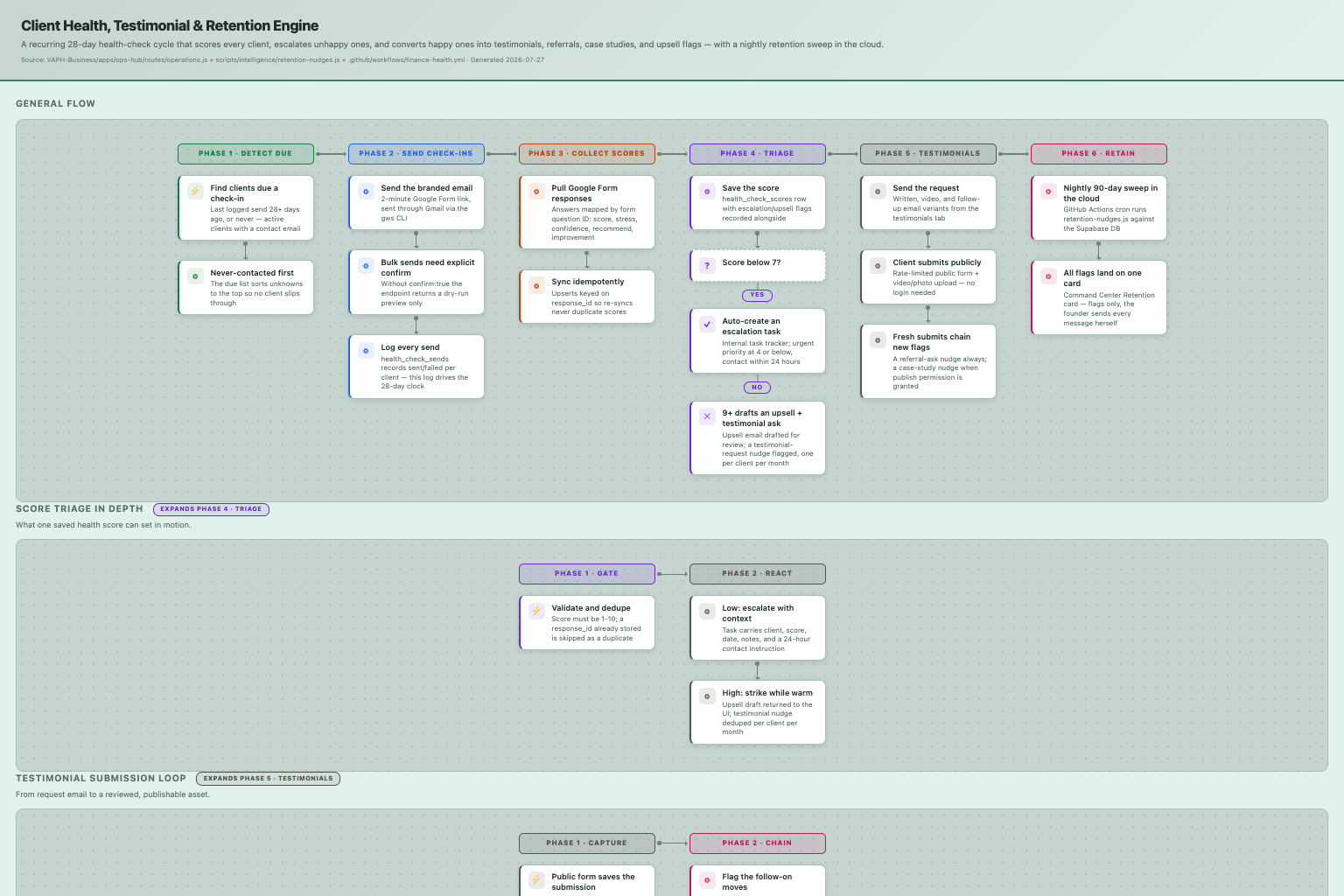
Task: Click the lightning icon on 'Public form saves the submission'
Action: pos(536,879)
